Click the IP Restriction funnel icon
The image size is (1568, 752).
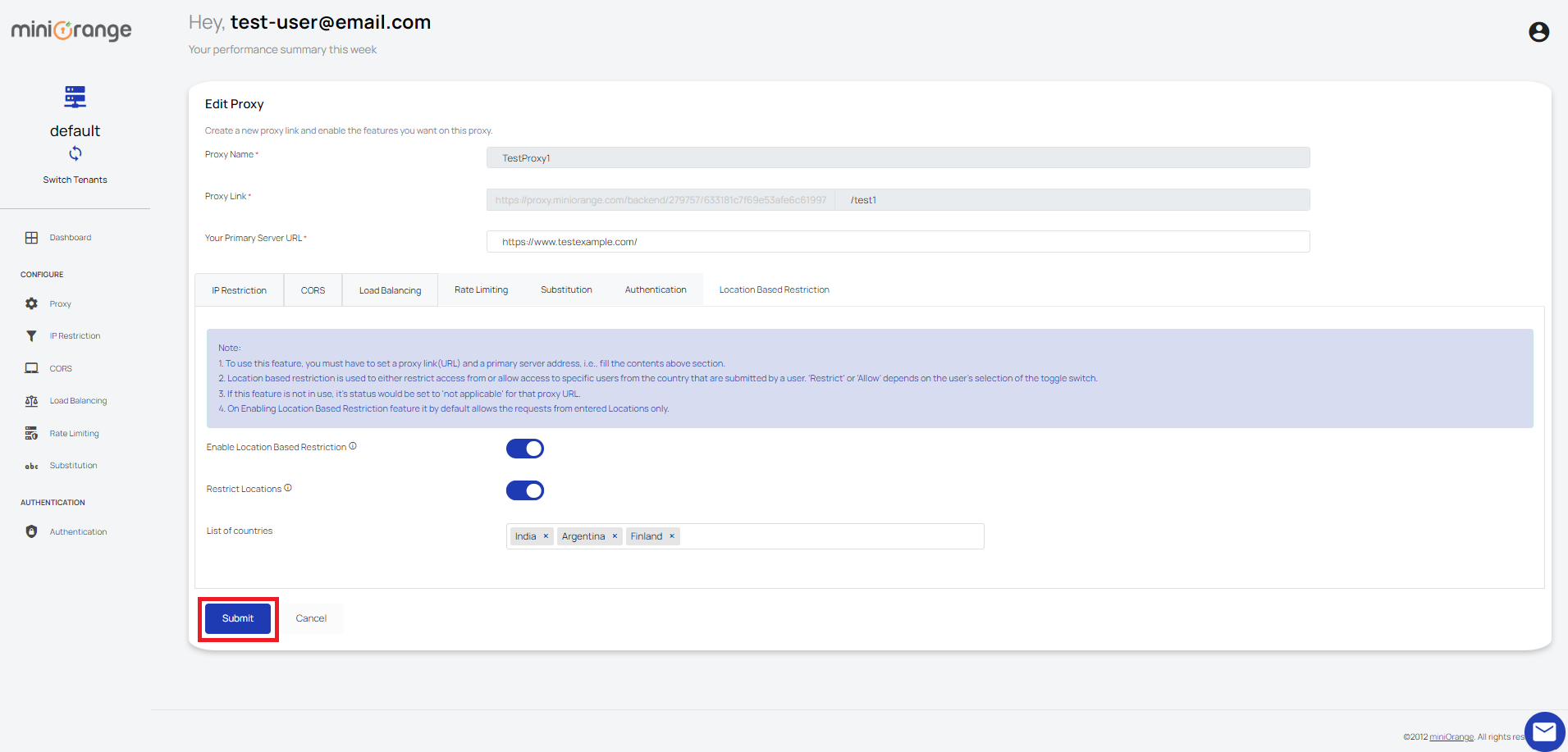click(x=31, y=336)
